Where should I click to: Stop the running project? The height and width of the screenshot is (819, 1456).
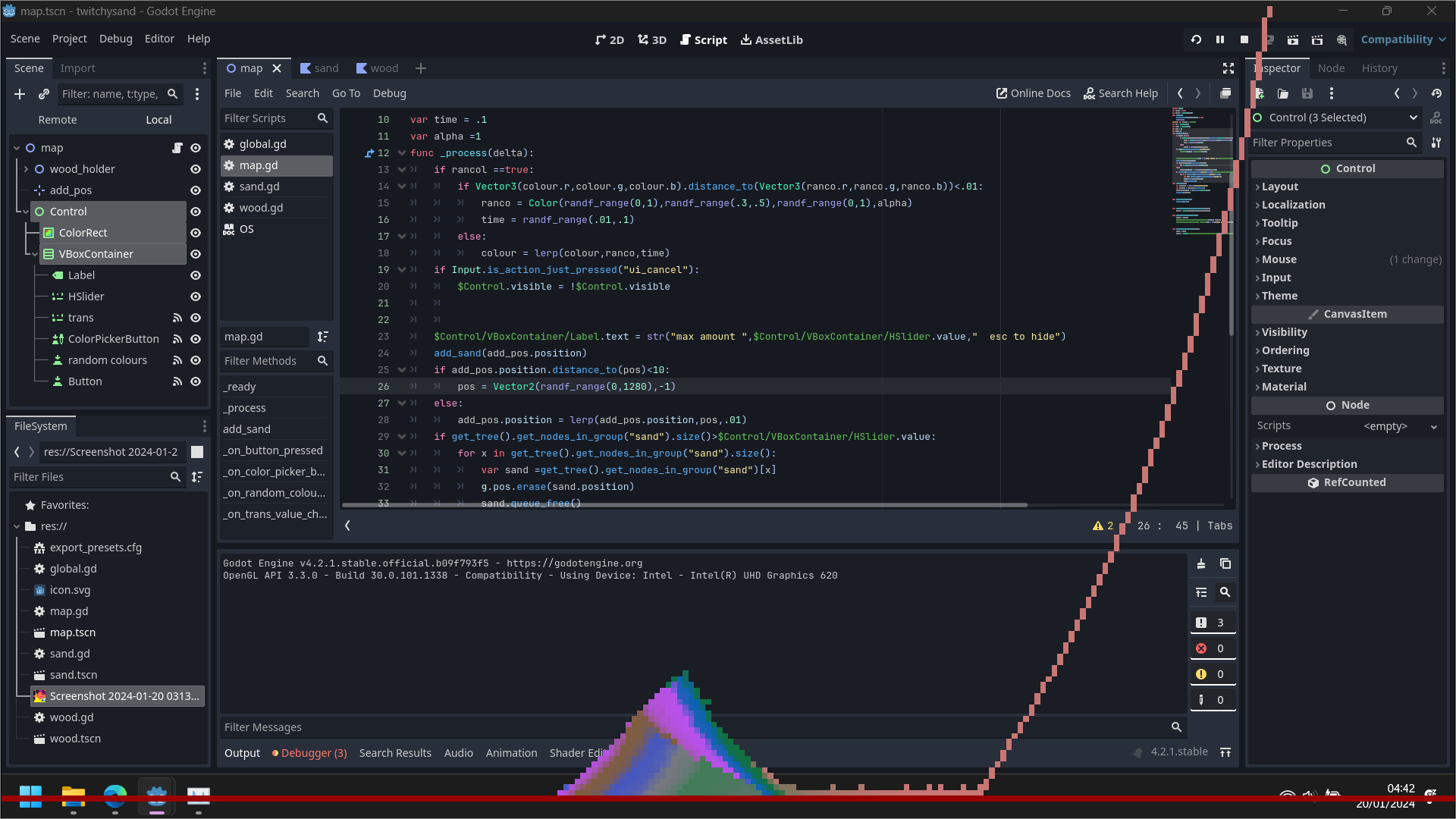[x=1244, y=39]
